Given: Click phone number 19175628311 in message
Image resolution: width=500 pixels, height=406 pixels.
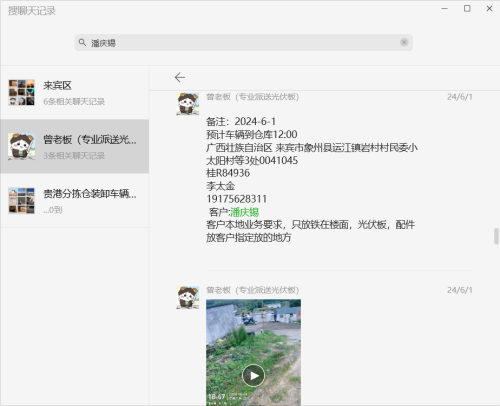Looking at the screenshot, I should pyautogui.click(x=237, y=199).
